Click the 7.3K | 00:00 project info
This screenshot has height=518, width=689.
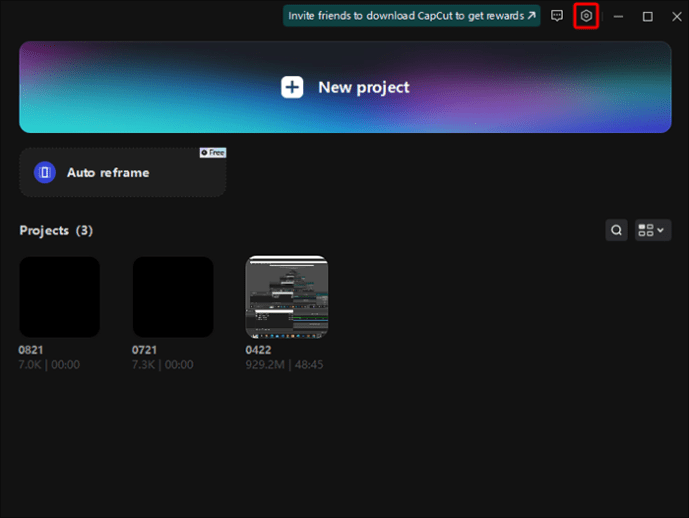coord(163,365)
